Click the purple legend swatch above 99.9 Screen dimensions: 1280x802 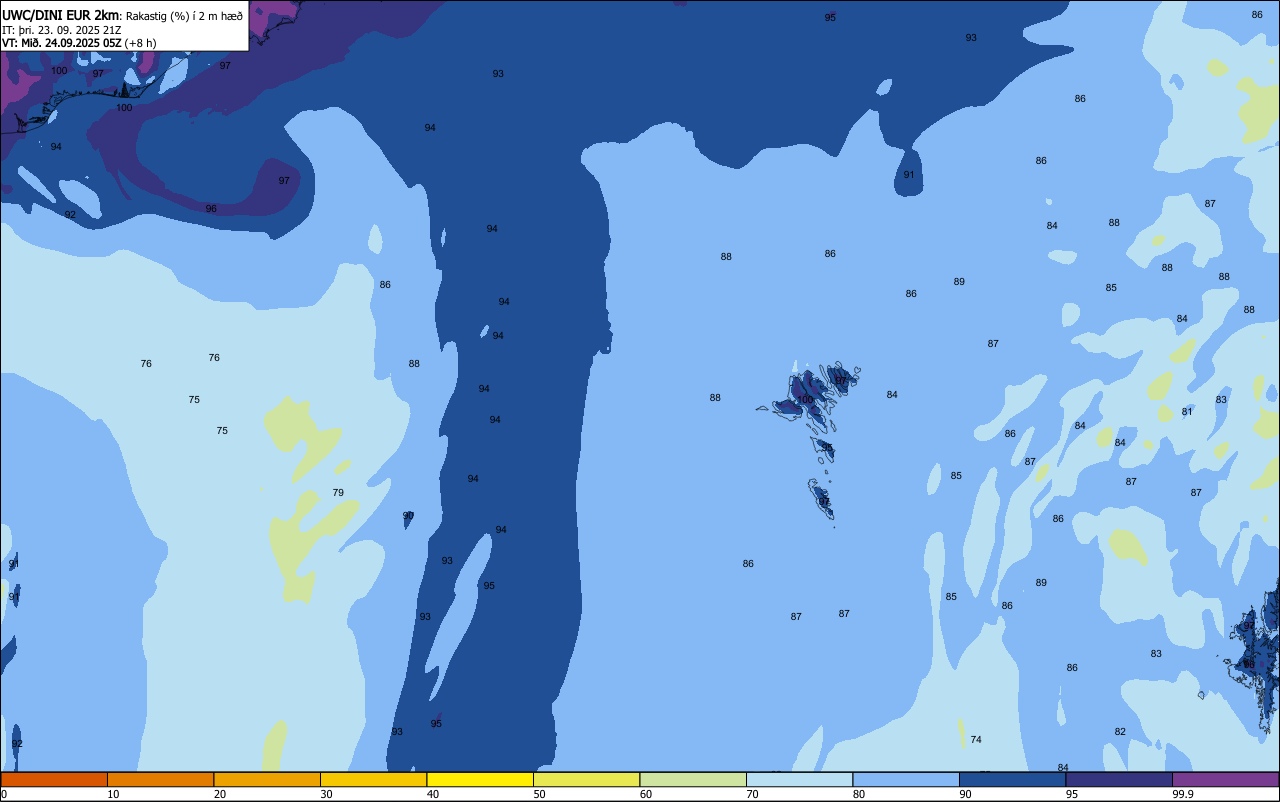[x=1225, y=779]
